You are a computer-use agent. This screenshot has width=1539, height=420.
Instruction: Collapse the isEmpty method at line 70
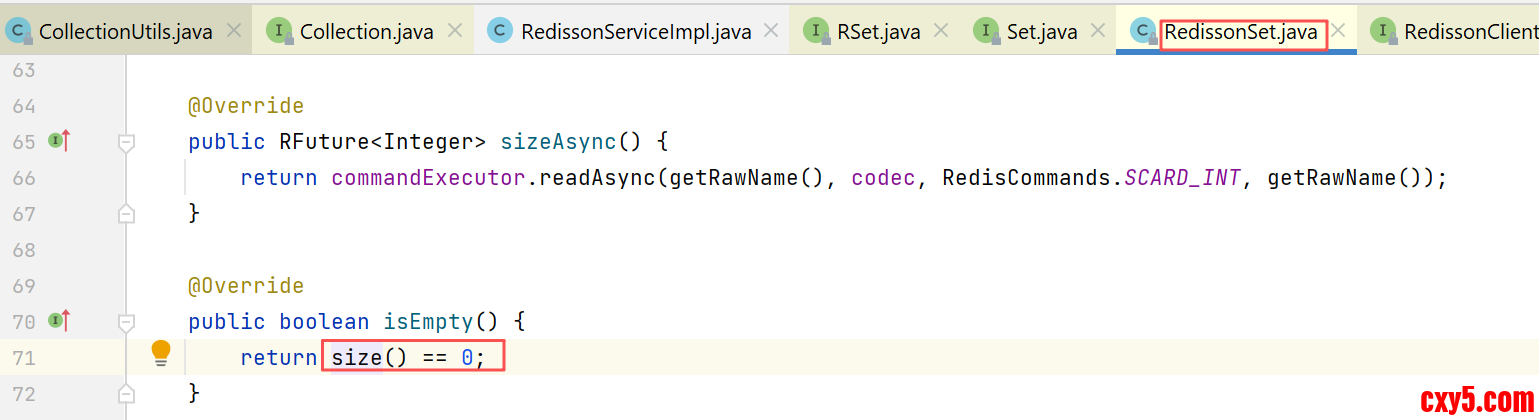pyautogui.click(x=126, y=323)
